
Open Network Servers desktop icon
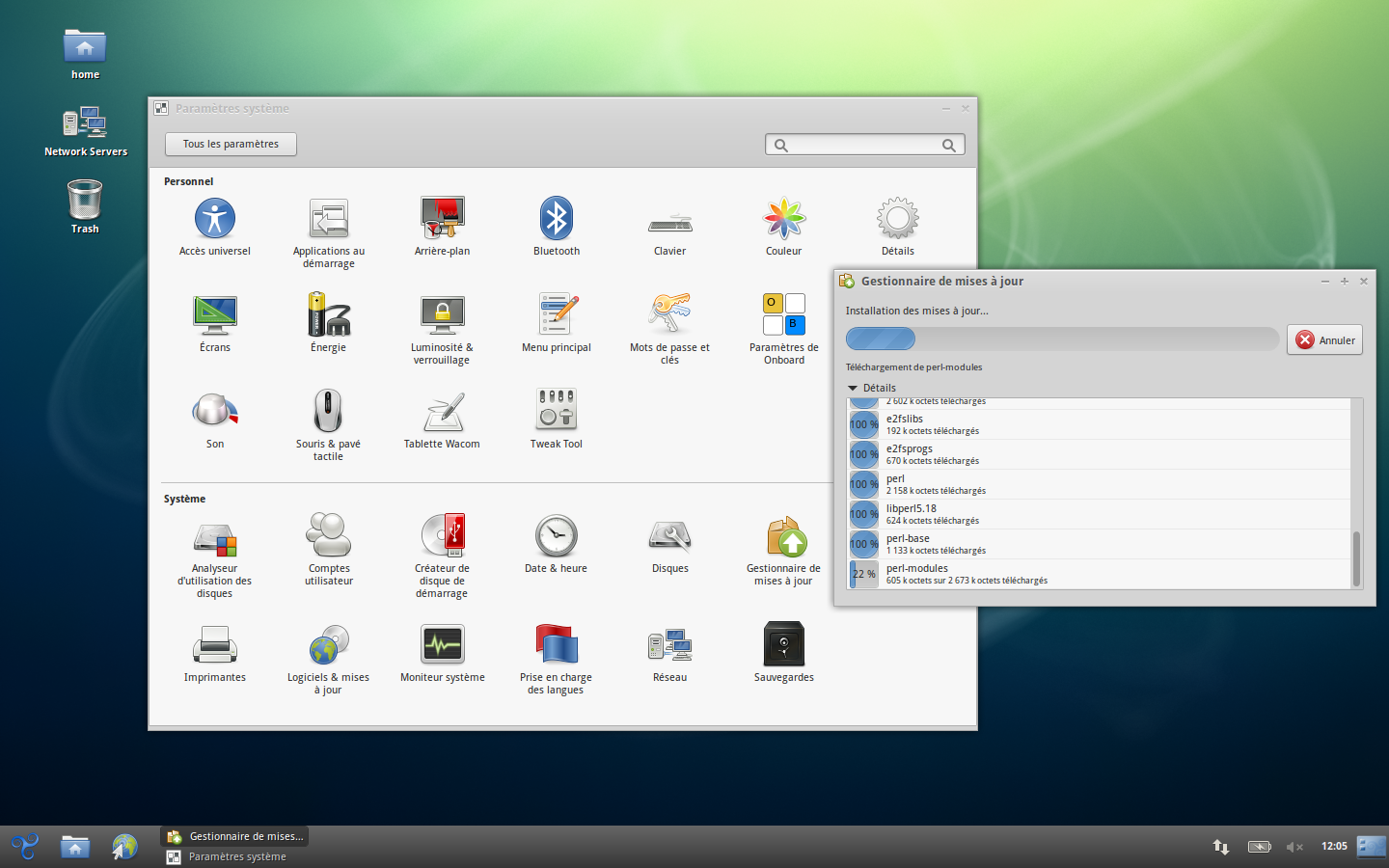point(85,131)
